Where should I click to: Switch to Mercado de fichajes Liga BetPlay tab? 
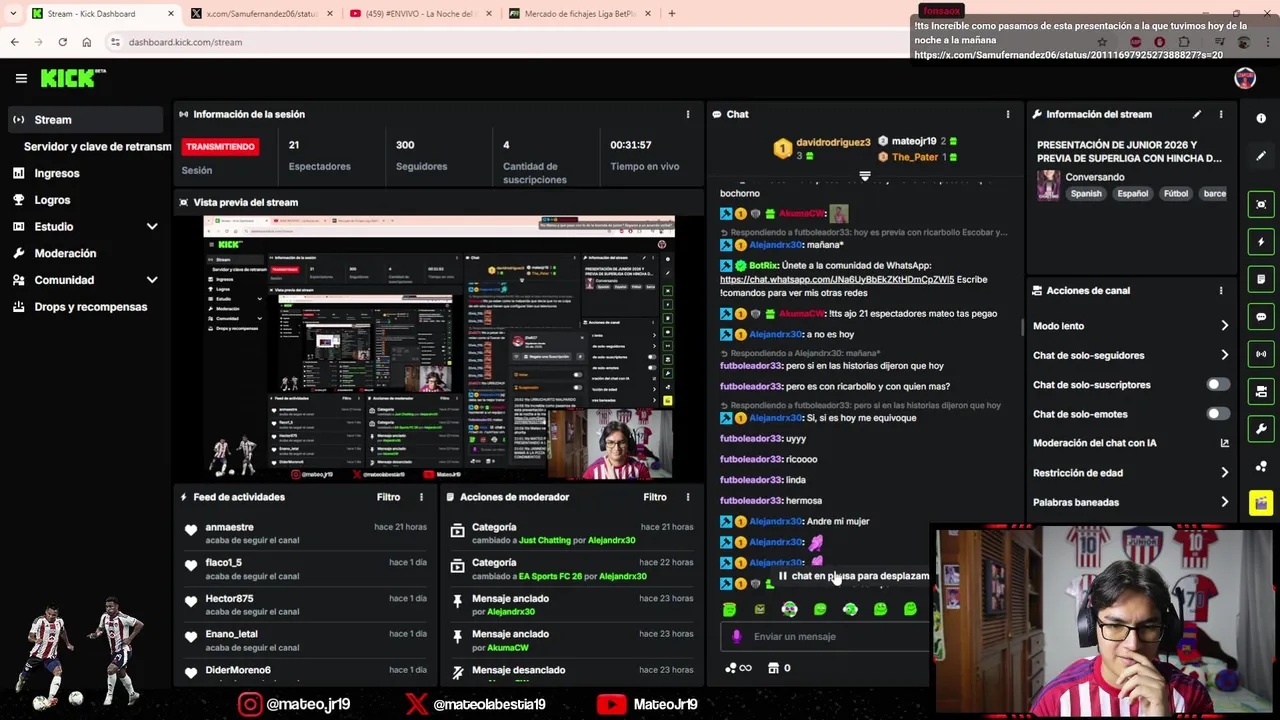pos(580,14)
